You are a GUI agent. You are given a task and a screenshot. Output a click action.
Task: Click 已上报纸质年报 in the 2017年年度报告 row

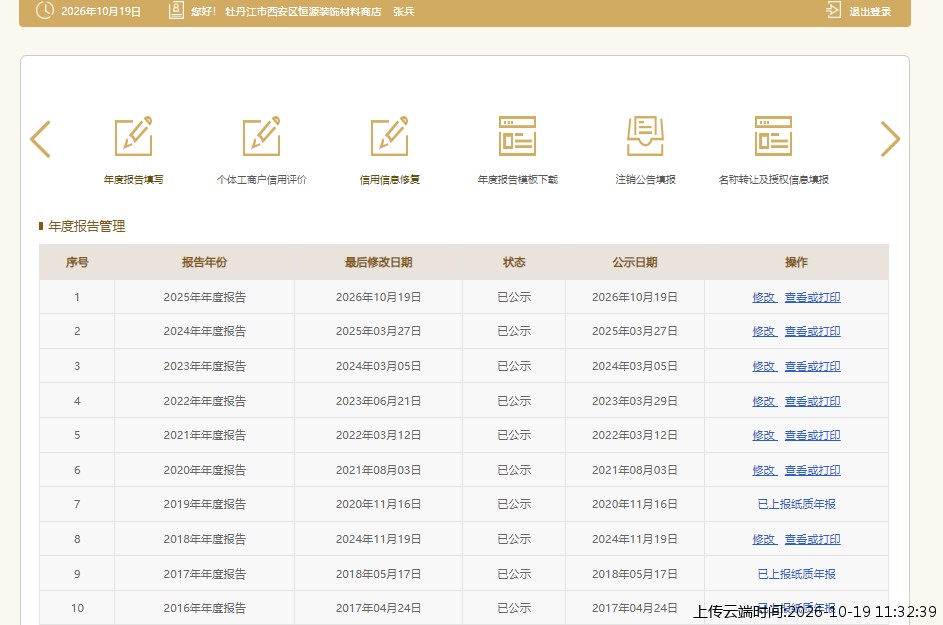click(x=796, y=574)
